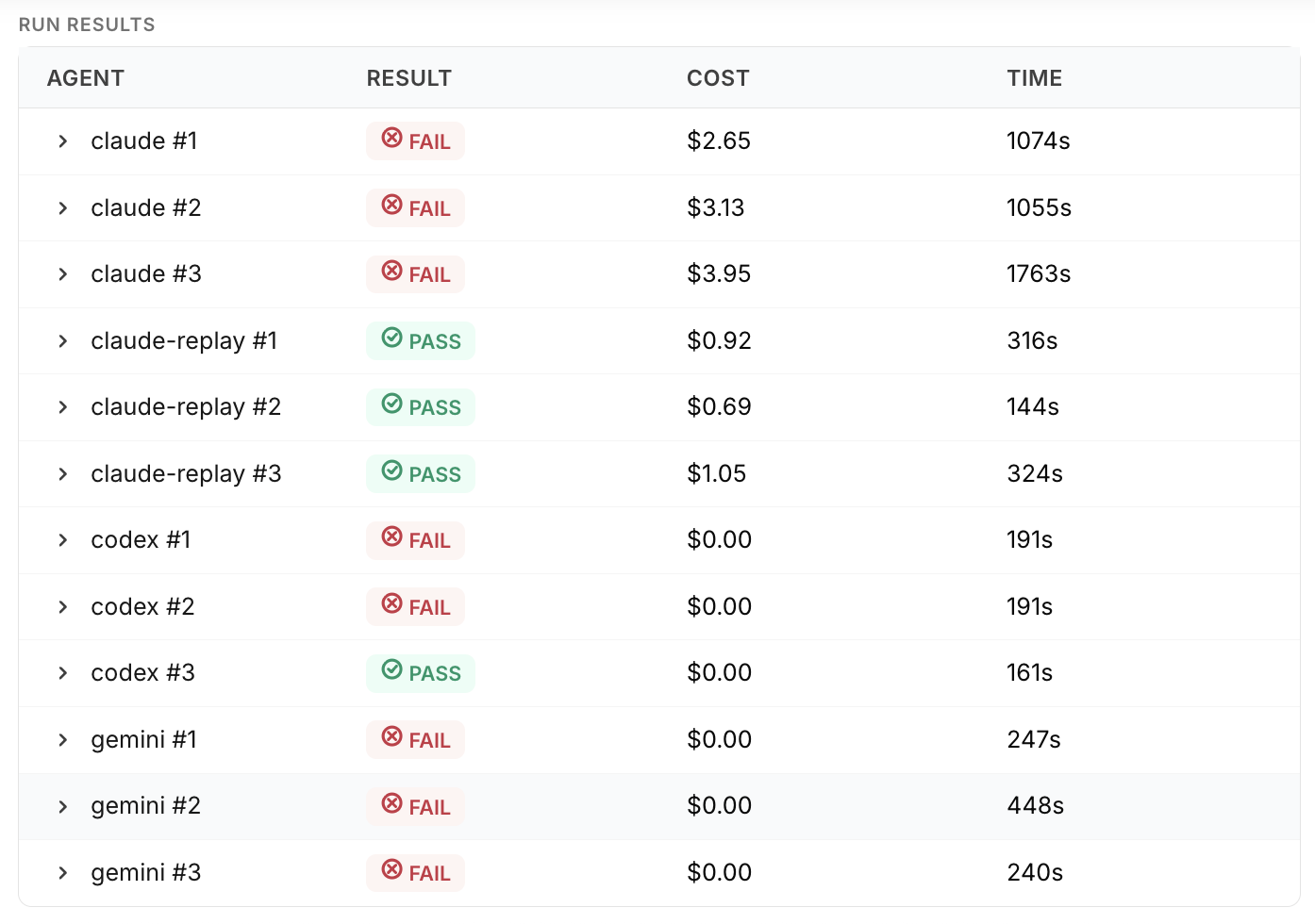Viewport: 1315px width, 924px height.
Task: Click the 448s time value
Action: click(x=1035, y=806)
